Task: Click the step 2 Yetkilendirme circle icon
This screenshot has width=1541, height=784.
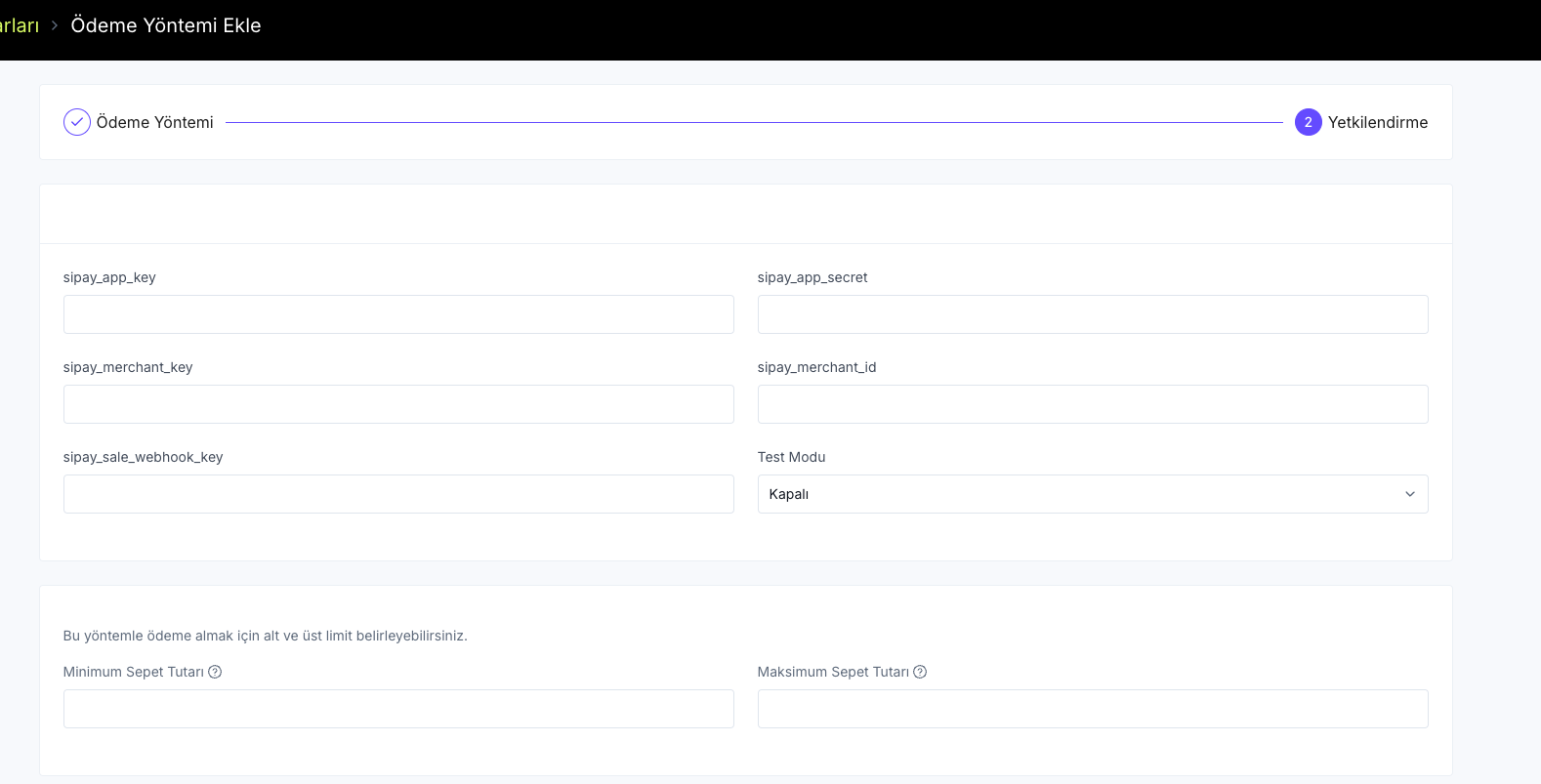Action: click(x=1309, y=122)
